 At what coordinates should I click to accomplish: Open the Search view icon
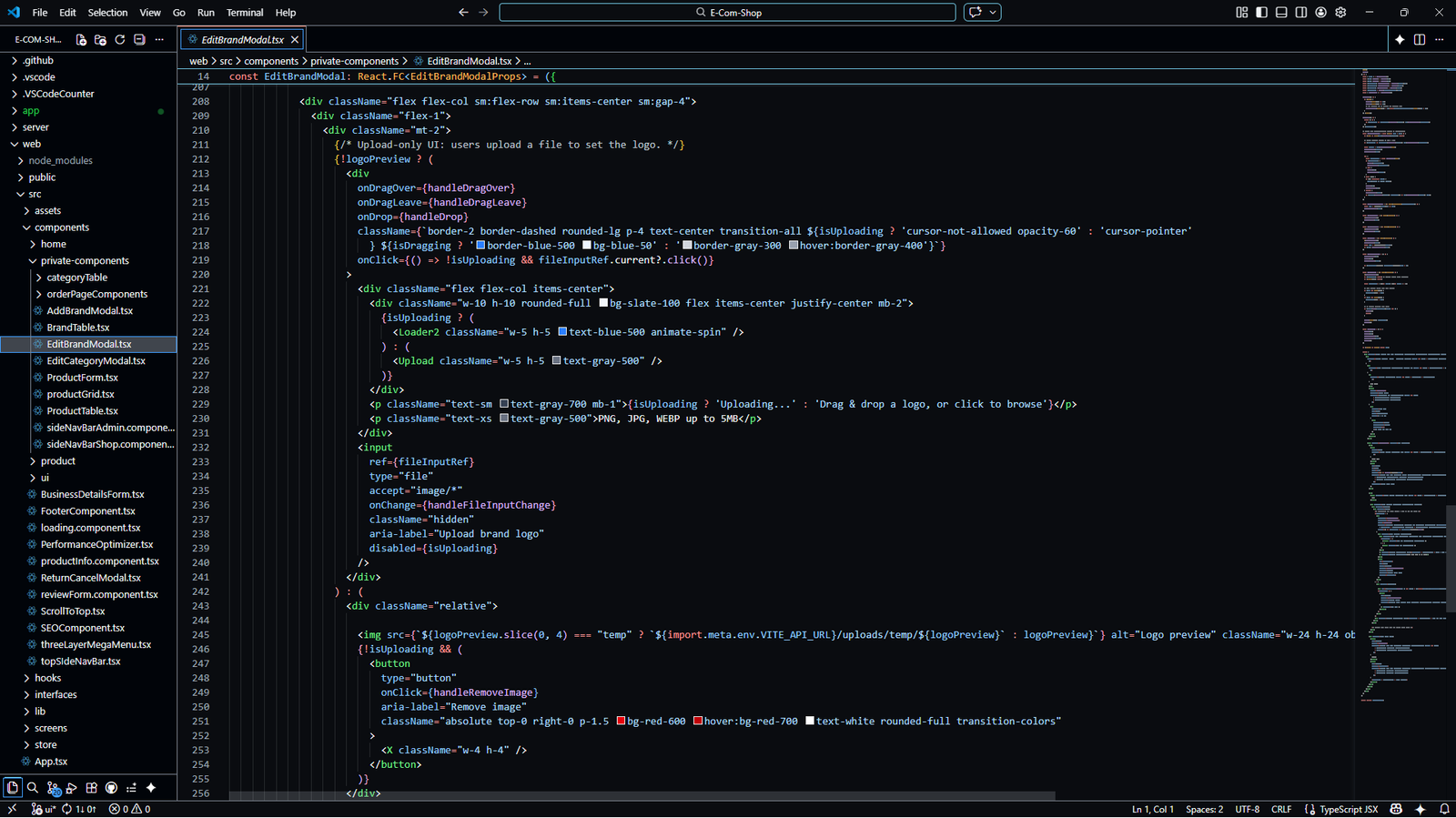pyautogui.click(x=33, y=788)
